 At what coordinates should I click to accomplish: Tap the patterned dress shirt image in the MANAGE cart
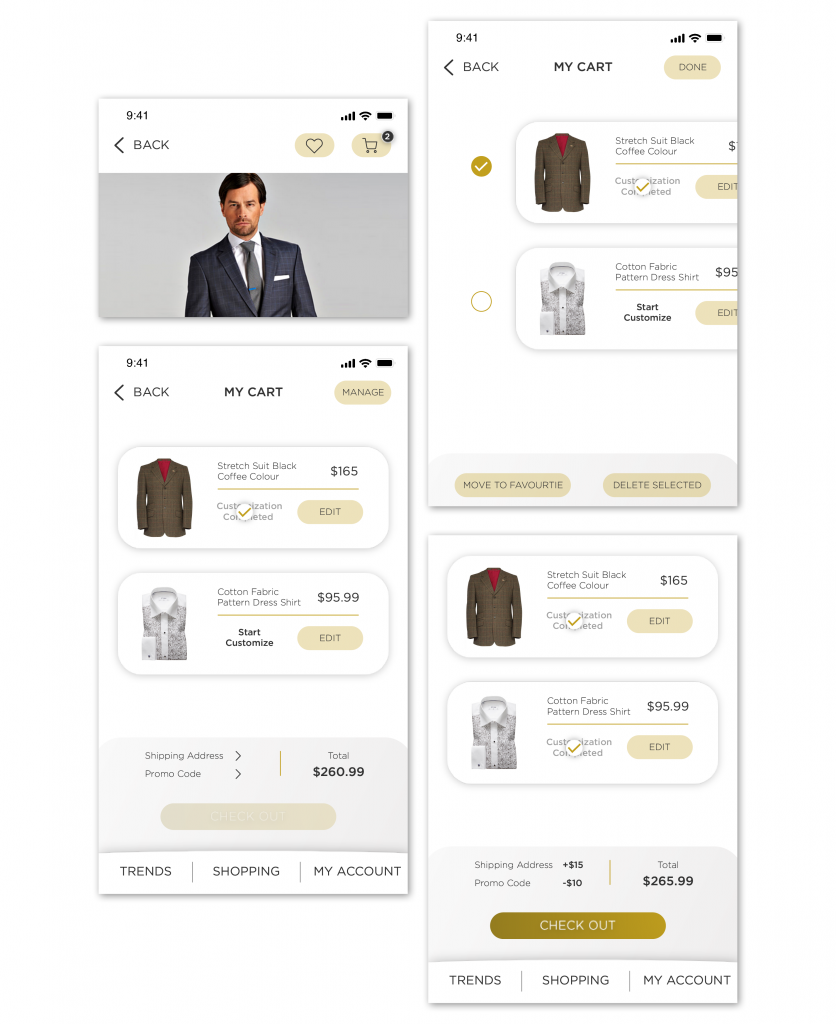point(165,623)
